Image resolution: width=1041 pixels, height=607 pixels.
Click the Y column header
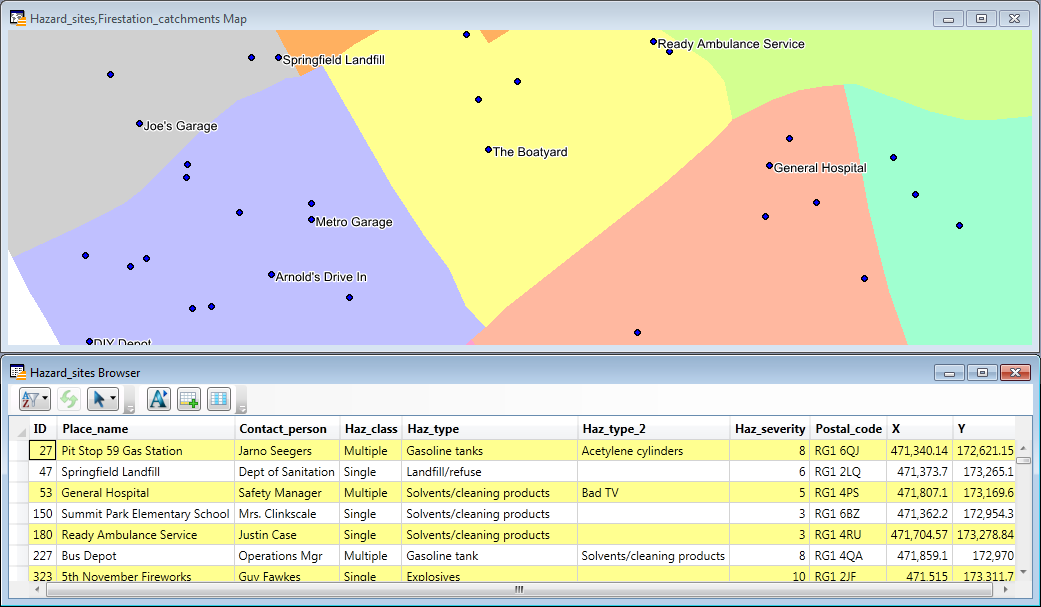984,429
